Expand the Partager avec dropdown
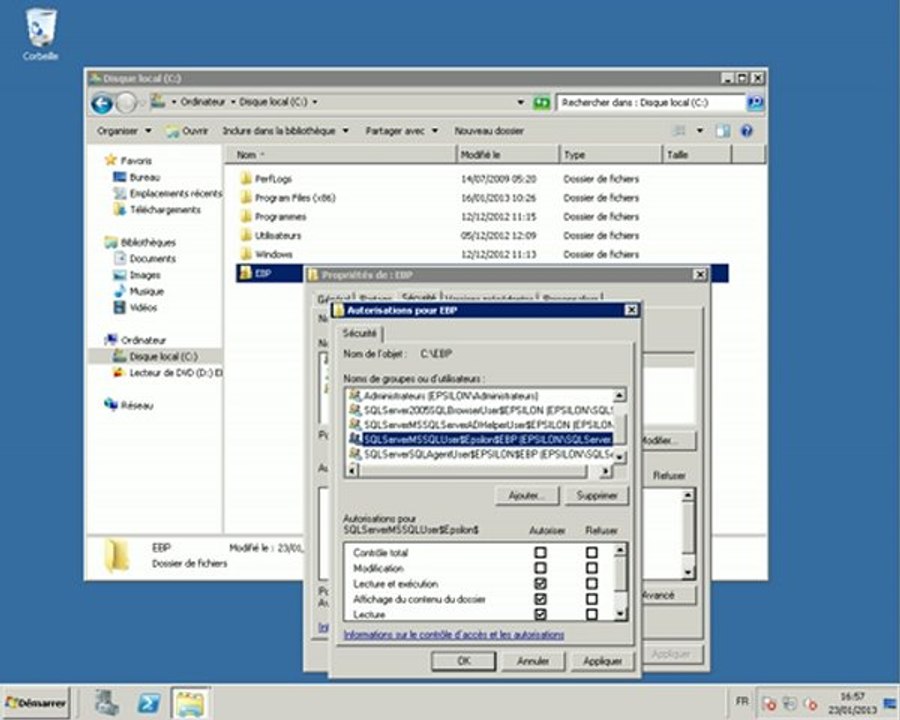The image size is (900, 720). 401,131
